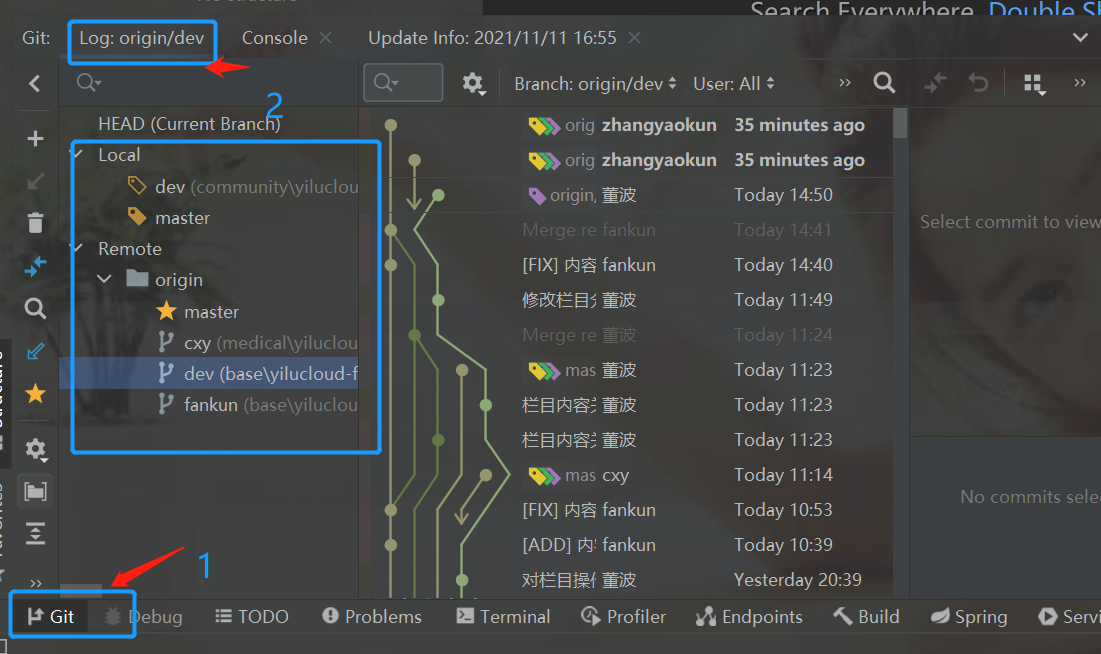Click the Group By Directory icon

point(35,491)
